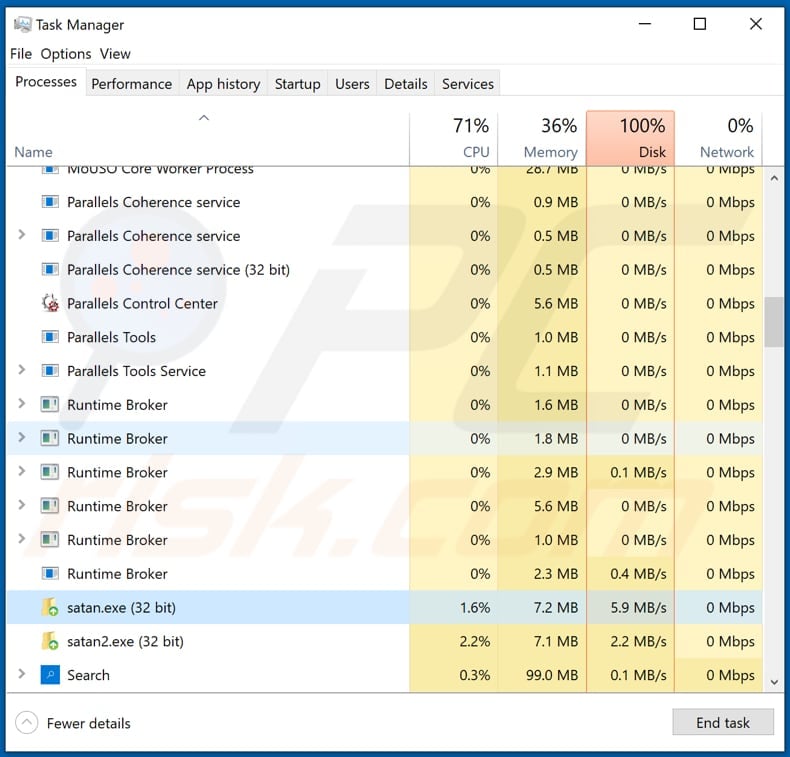Screen dimensions: 790x757
Task: Sort processes by Disk column
Action: (630, 138)
